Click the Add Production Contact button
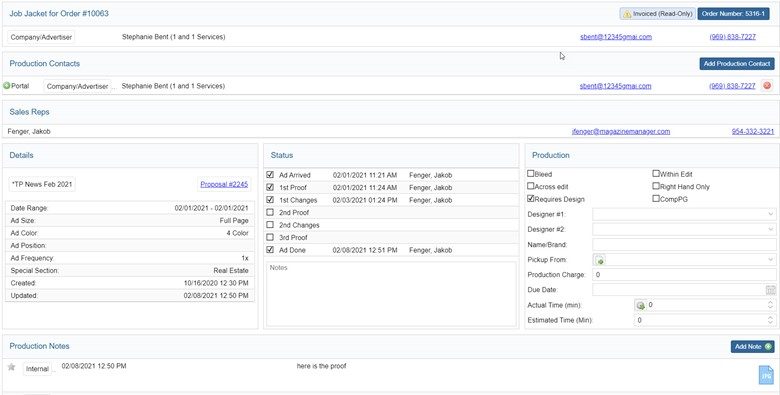Image resolution: width=780 pixels, height=395 pixels. 737,64
